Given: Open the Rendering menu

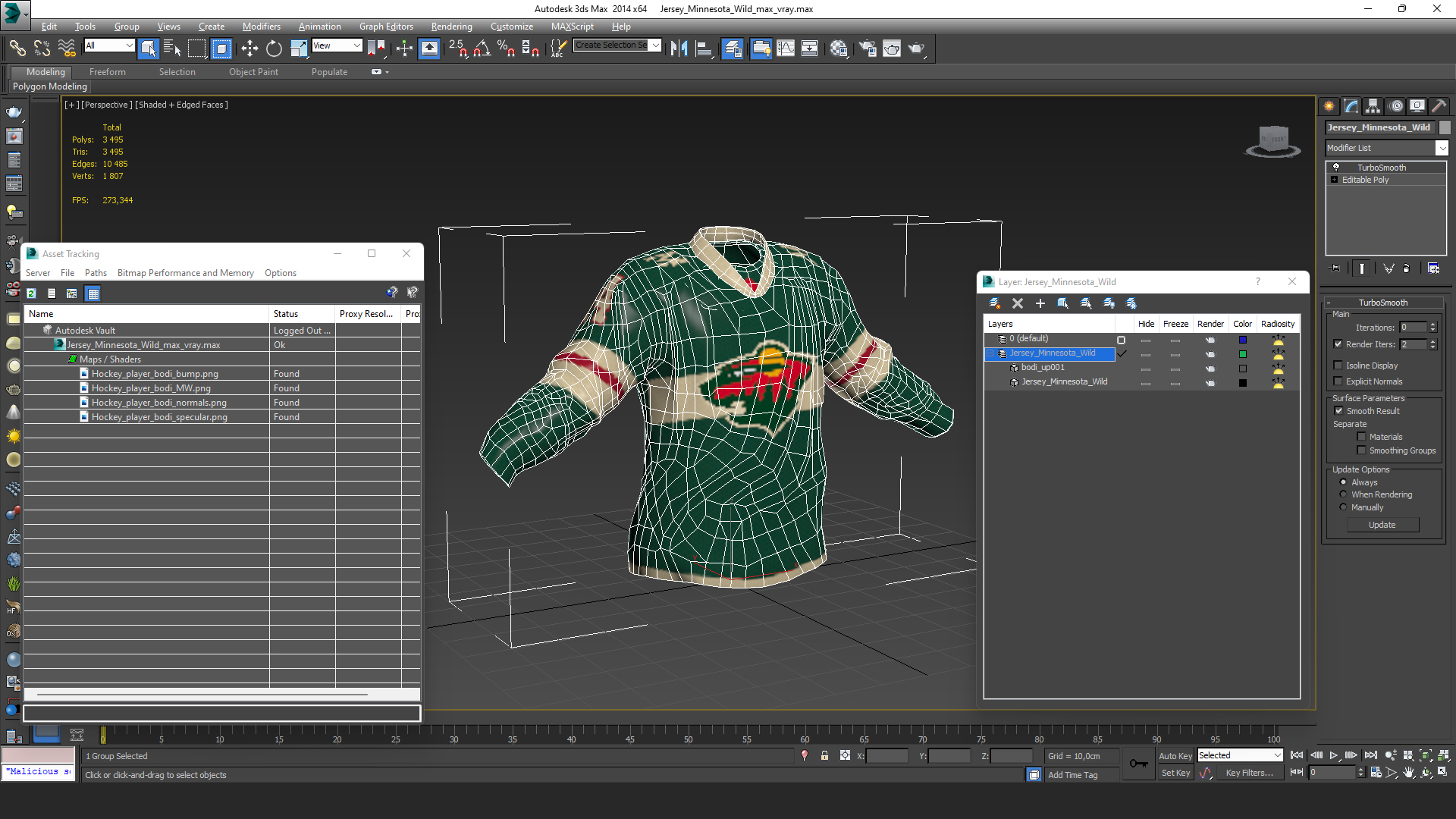Looking at the screenshot, I should [x=452, y=27].
